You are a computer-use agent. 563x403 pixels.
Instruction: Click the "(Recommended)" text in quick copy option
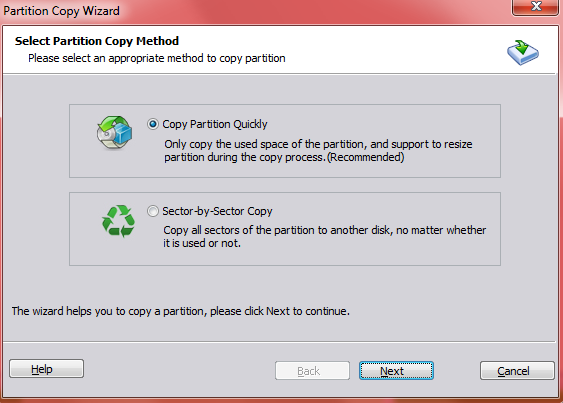(x=366, y=157)
